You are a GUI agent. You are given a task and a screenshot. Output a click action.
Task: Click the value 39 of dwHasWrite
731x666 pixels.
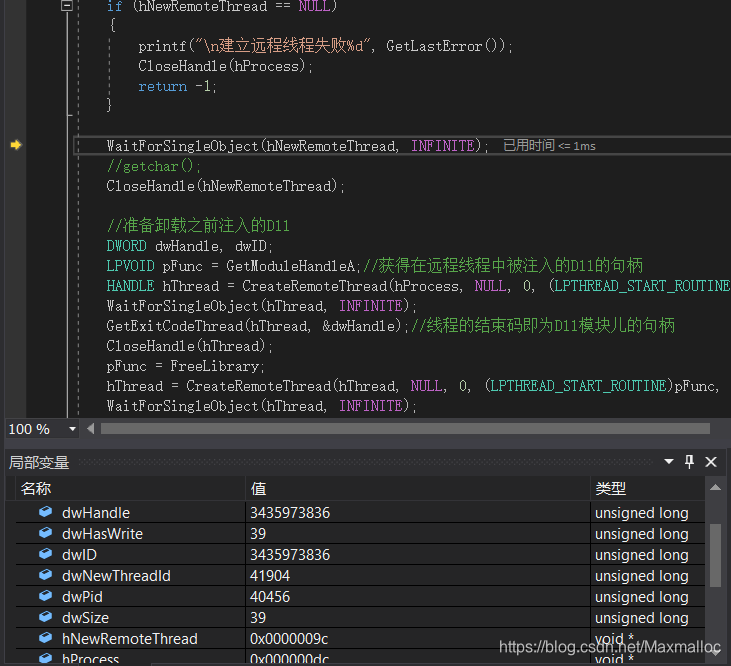pyautogui.click(x=258, y=534)
